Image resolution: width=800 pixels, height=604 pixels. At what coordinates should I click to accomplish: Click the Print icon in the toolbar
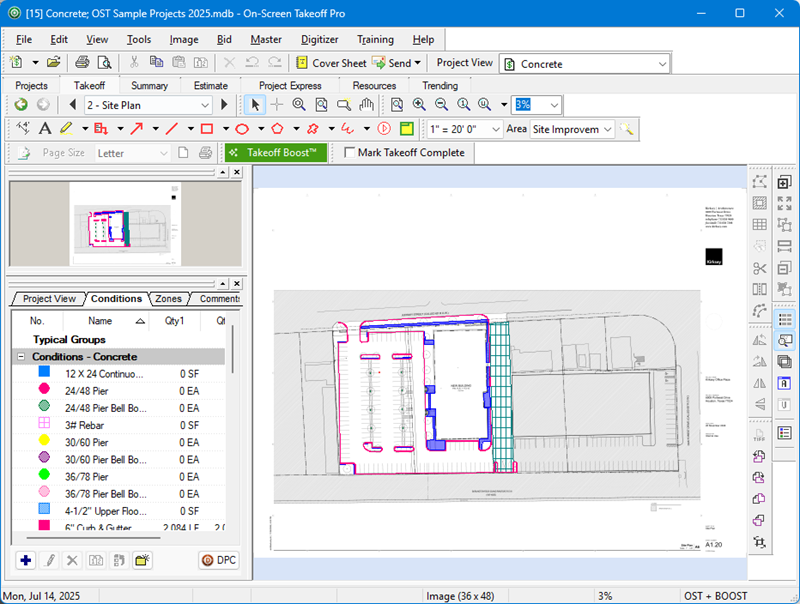[x=82, y=62]
